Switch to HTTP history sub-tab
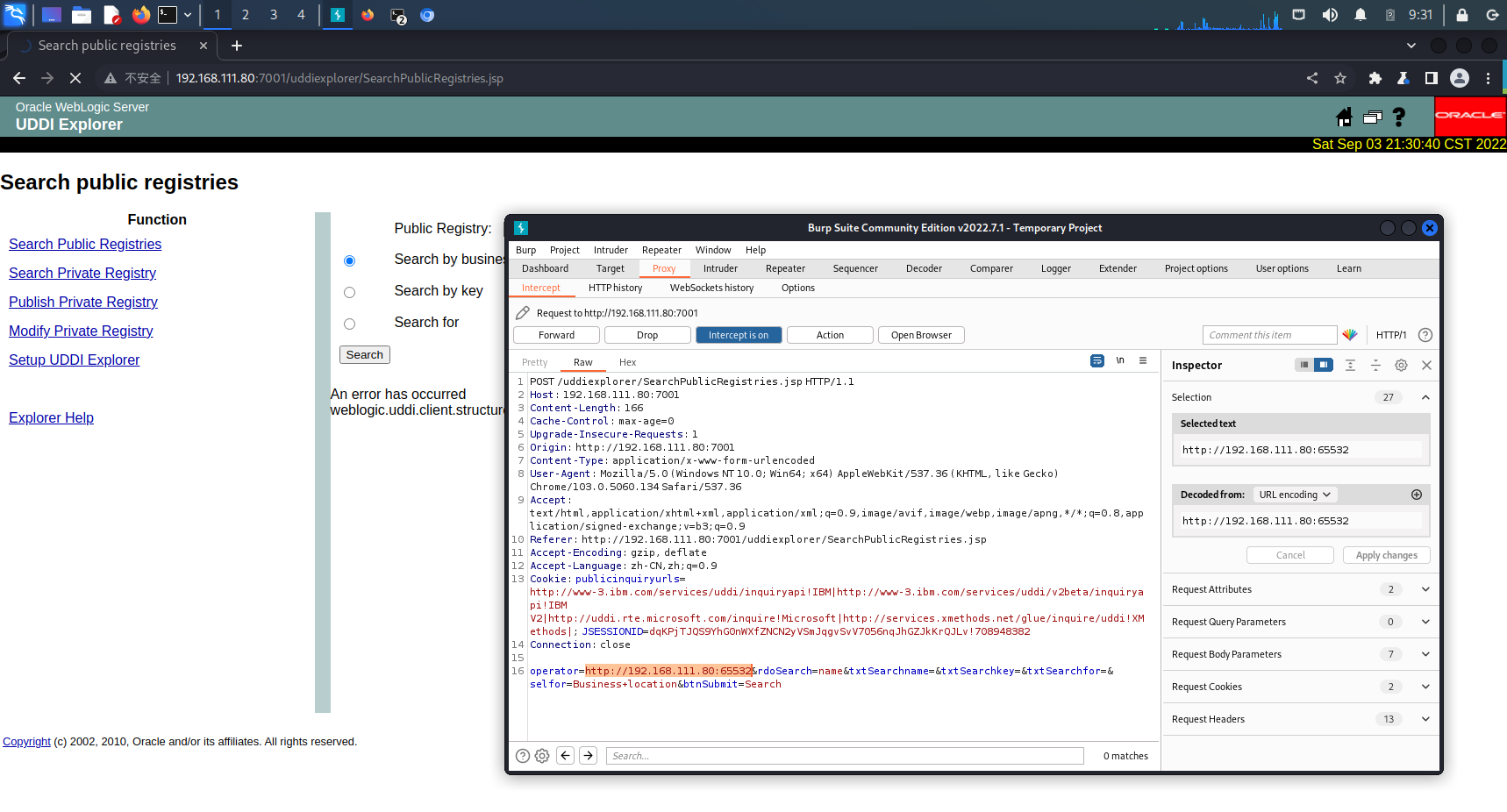 [615, 288]
